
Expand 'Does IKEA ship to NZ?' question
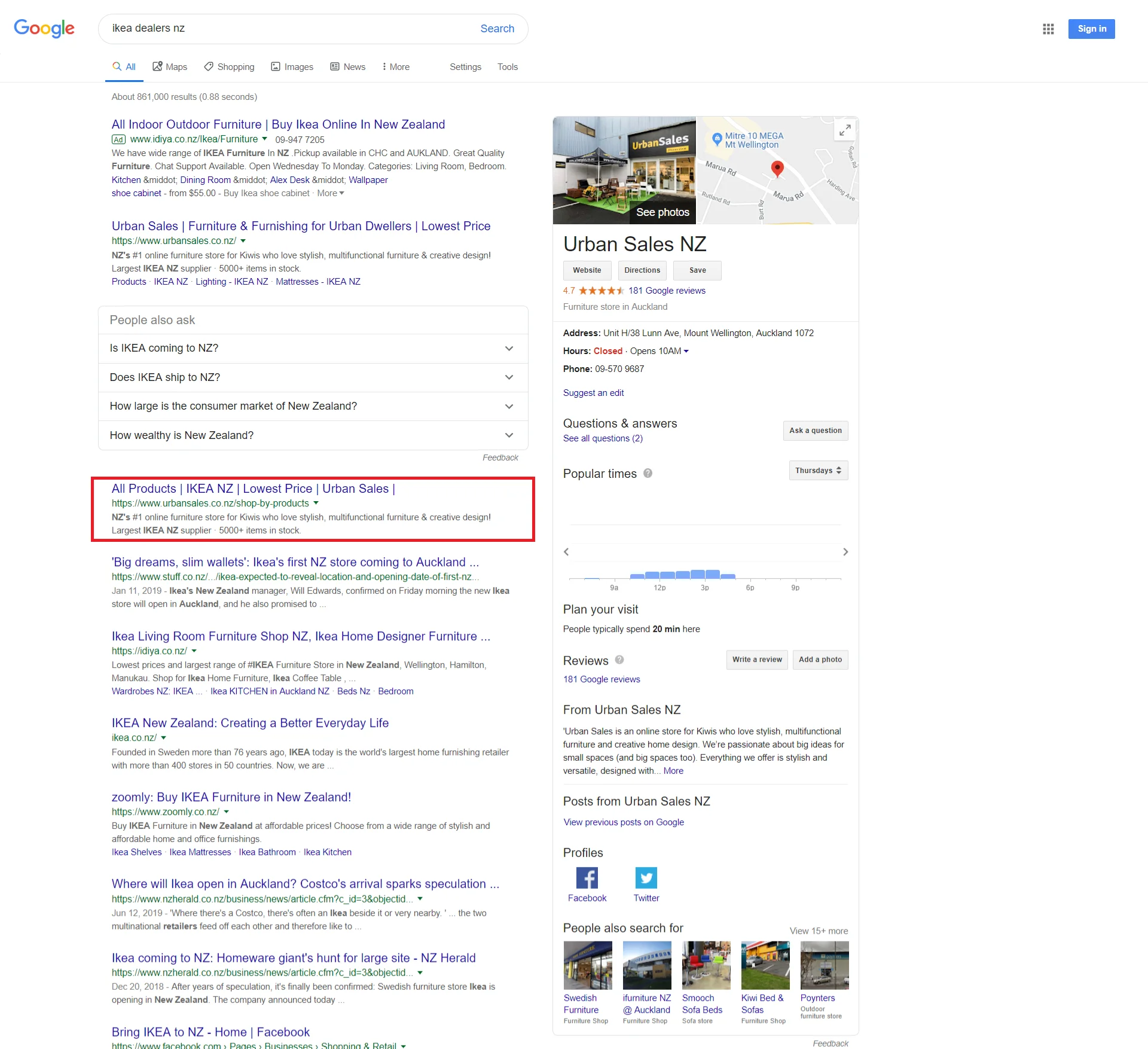coord(313,377)
